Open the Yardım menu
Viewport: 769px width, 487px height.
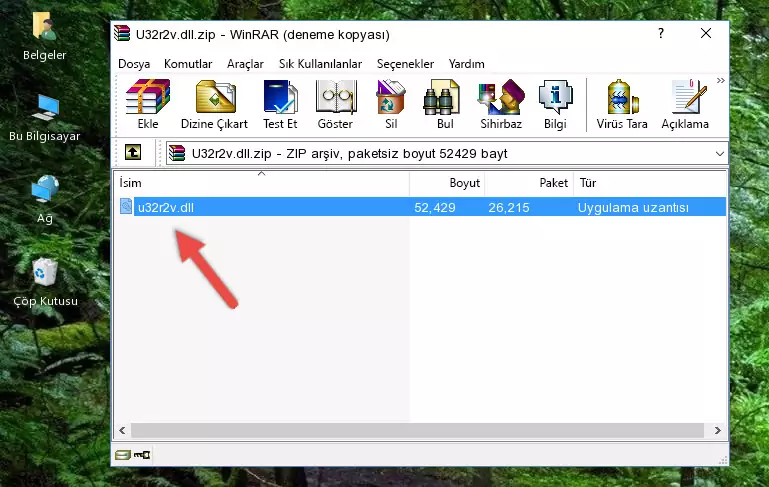pos(466,64)
